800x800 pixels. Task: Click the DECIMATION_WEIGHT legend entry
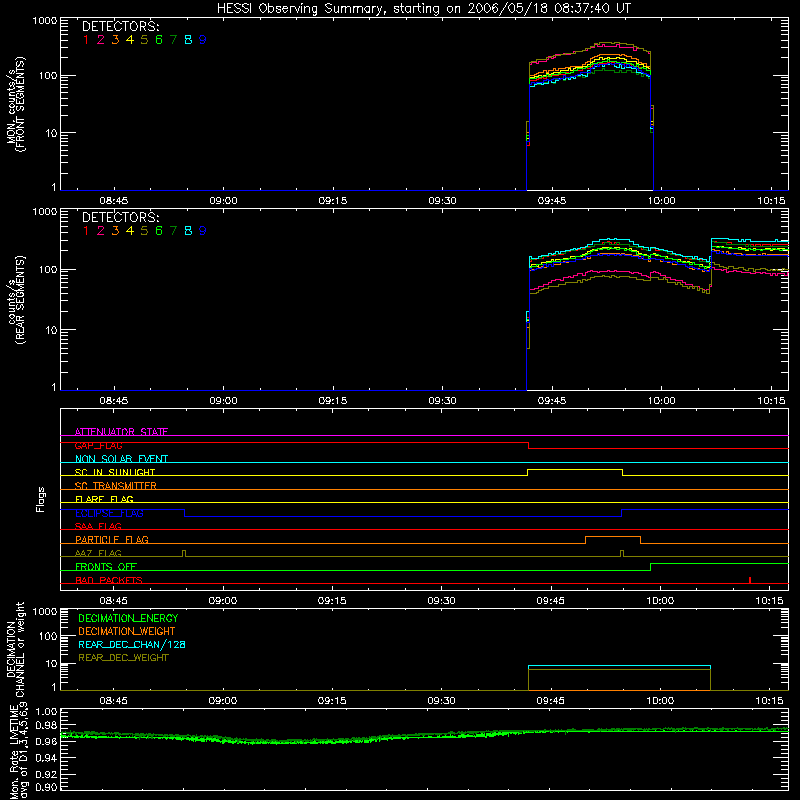pos(127,632)
